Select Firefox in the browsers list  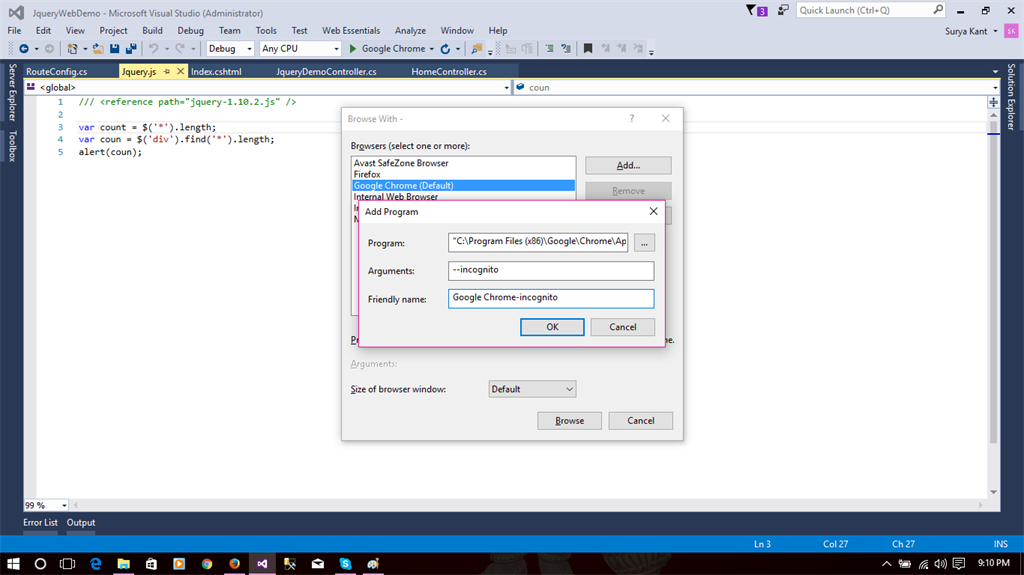[x=463, y=174]
